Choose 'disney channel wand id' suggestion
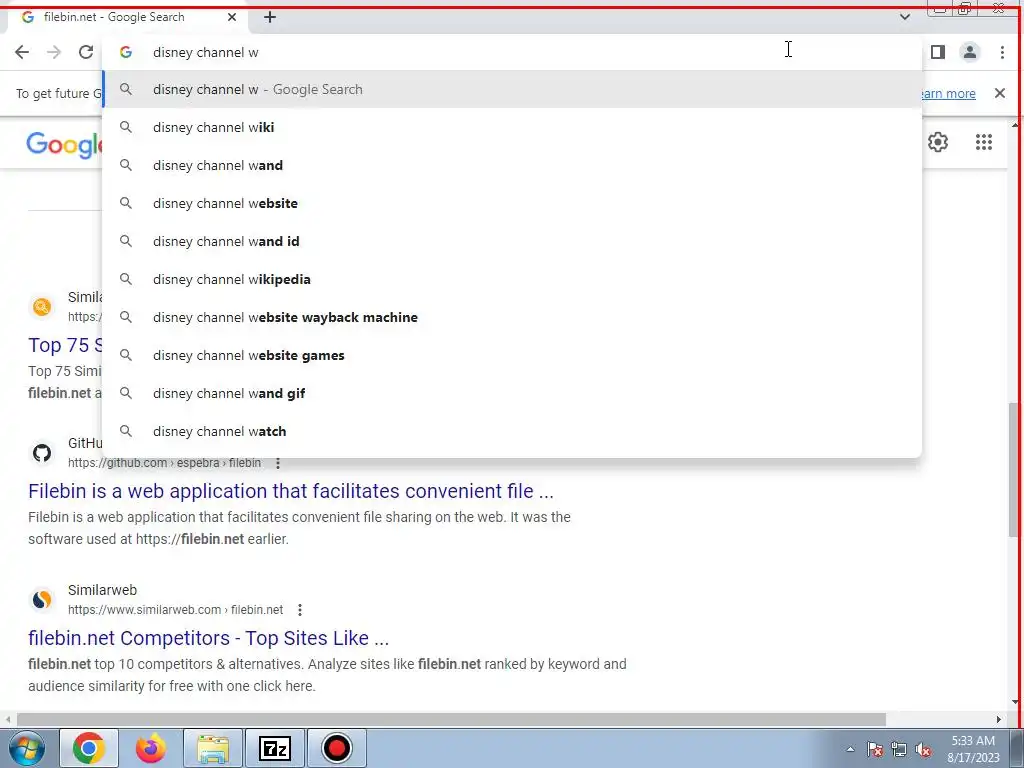 (x=513, y=242)
